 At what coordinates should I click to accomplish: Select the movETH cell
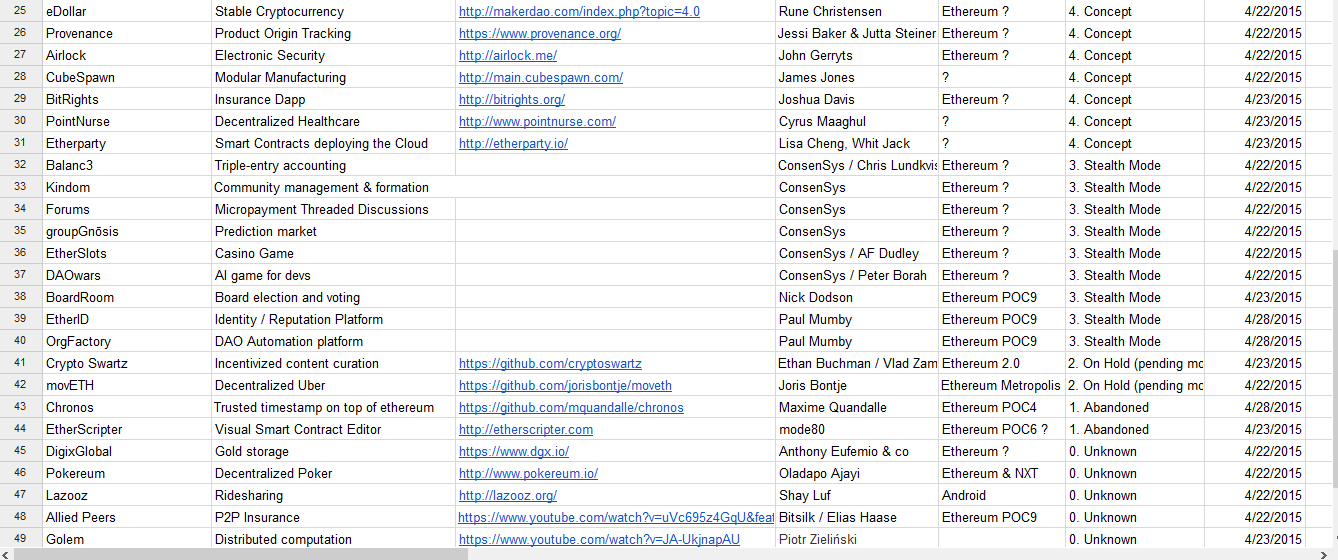point(127,386)
